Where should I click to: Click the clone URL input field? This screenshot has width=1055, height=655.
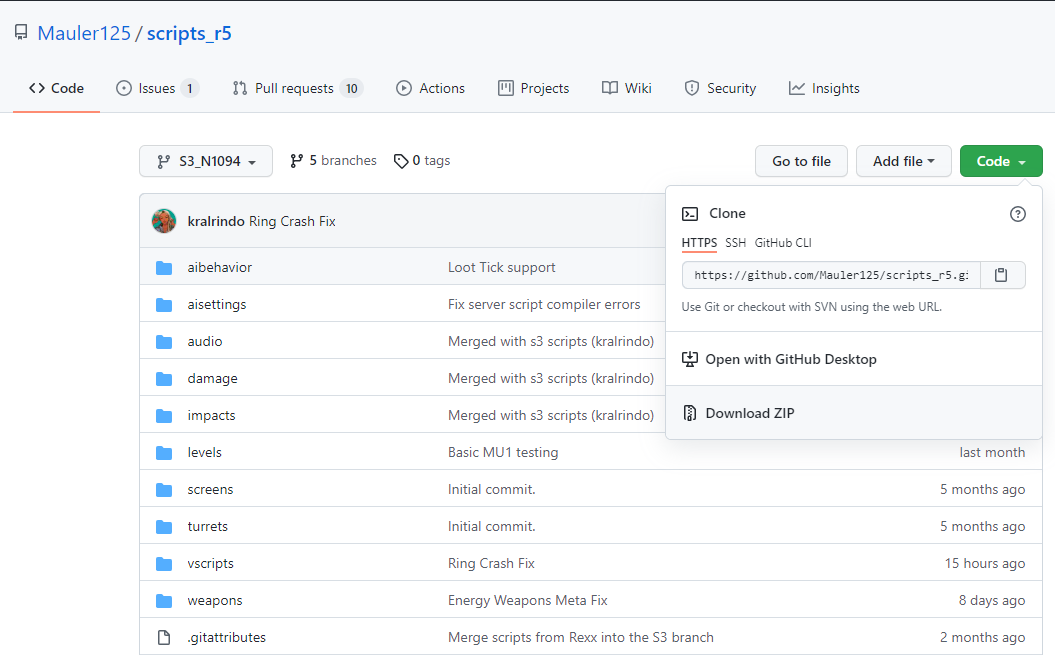(x=831, y=275)
